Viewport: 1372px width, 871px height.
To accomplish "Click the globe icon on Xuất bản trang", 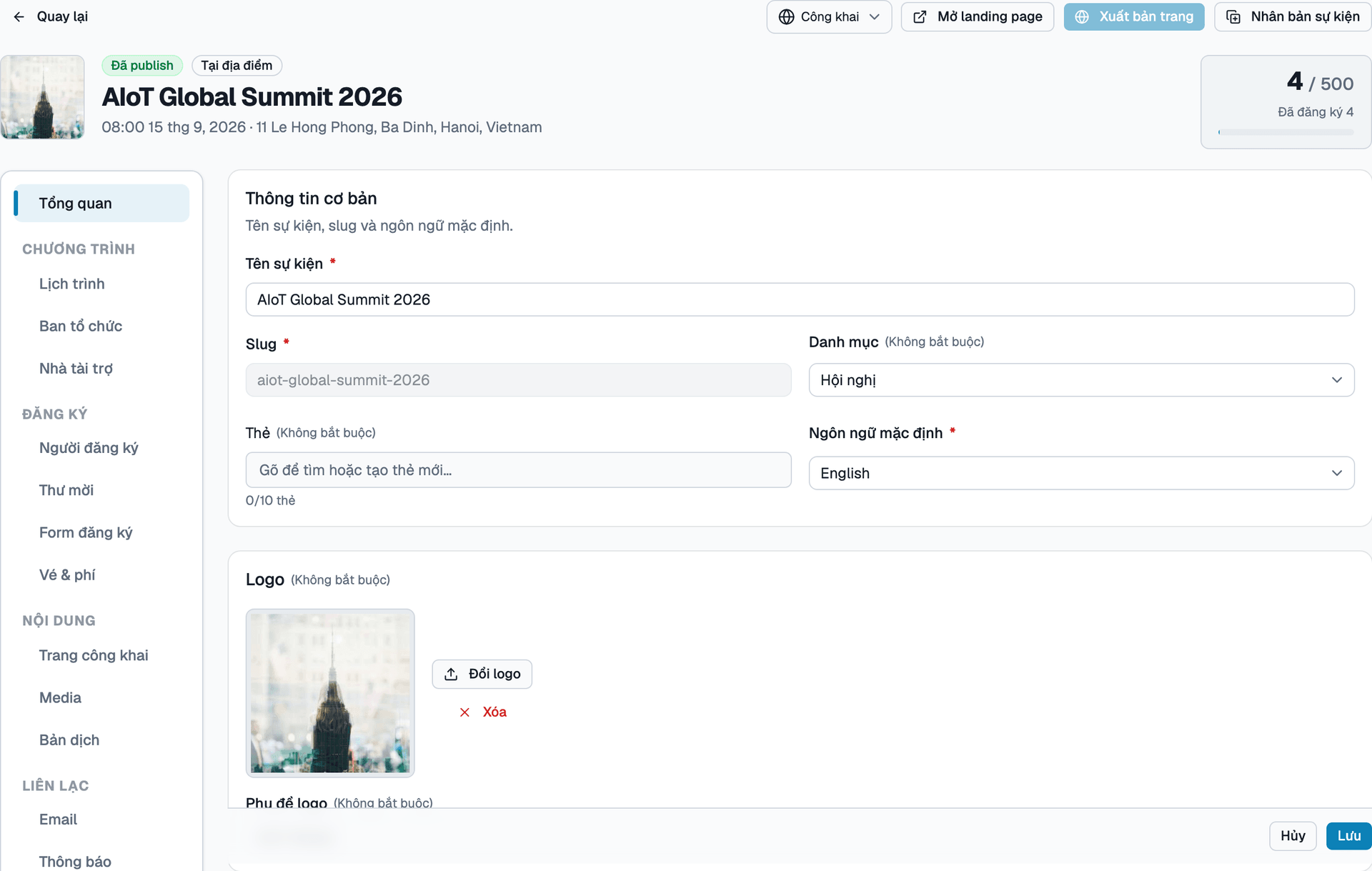I will [x=1082, y=16].
